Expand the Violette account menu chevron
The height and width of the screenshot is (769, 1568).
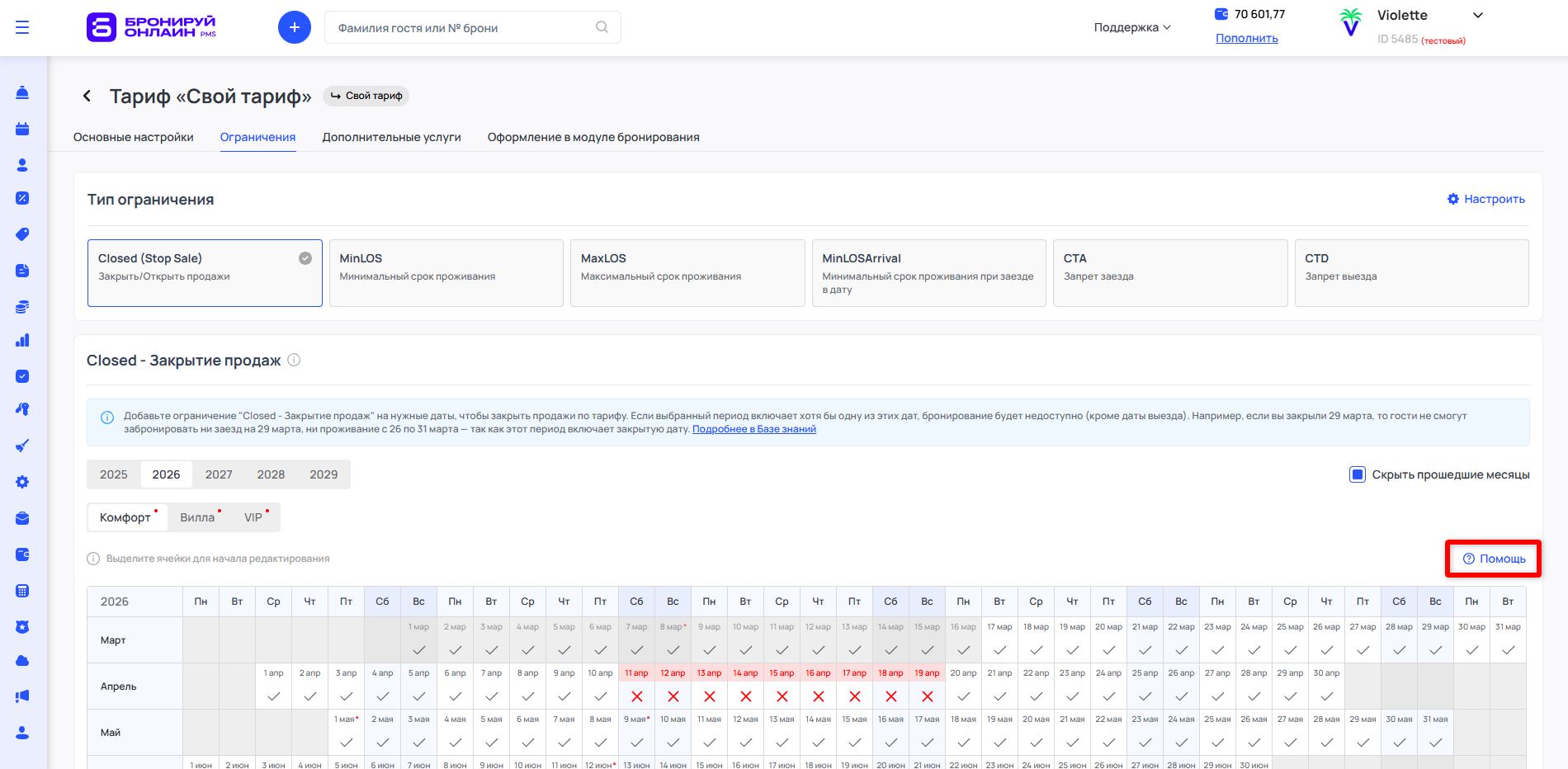tap(1478, 15)
